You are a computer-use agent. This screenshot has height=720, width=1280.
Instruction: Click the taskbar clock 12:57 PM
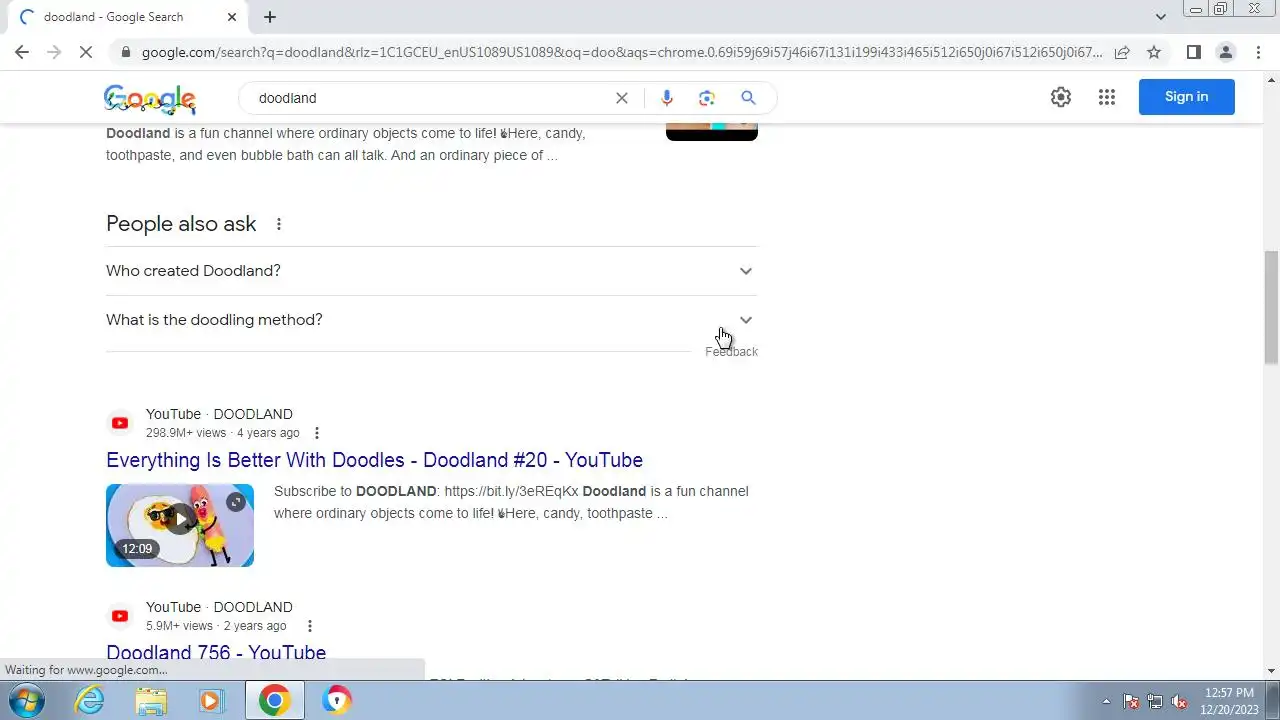pyautogui.click(x=1229, y=692)
